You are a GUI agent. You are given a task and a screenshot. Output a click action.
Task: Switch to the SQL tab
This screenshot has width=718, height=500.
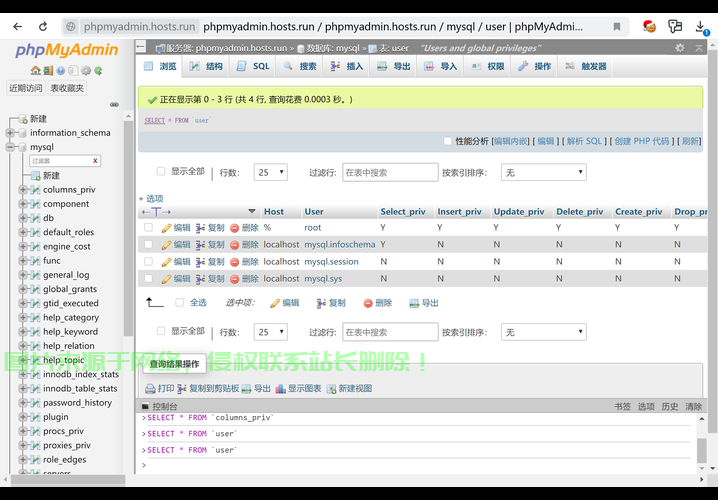click(x=253, y=66)
